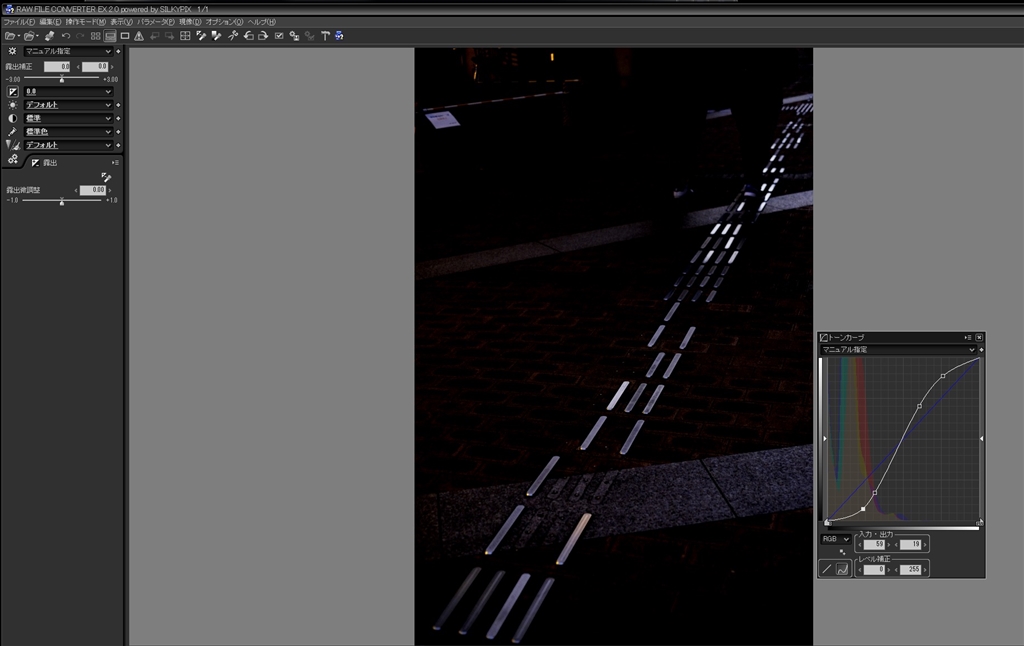
Task: Toggle the highlight warning triangle icon
Action: 139,36
